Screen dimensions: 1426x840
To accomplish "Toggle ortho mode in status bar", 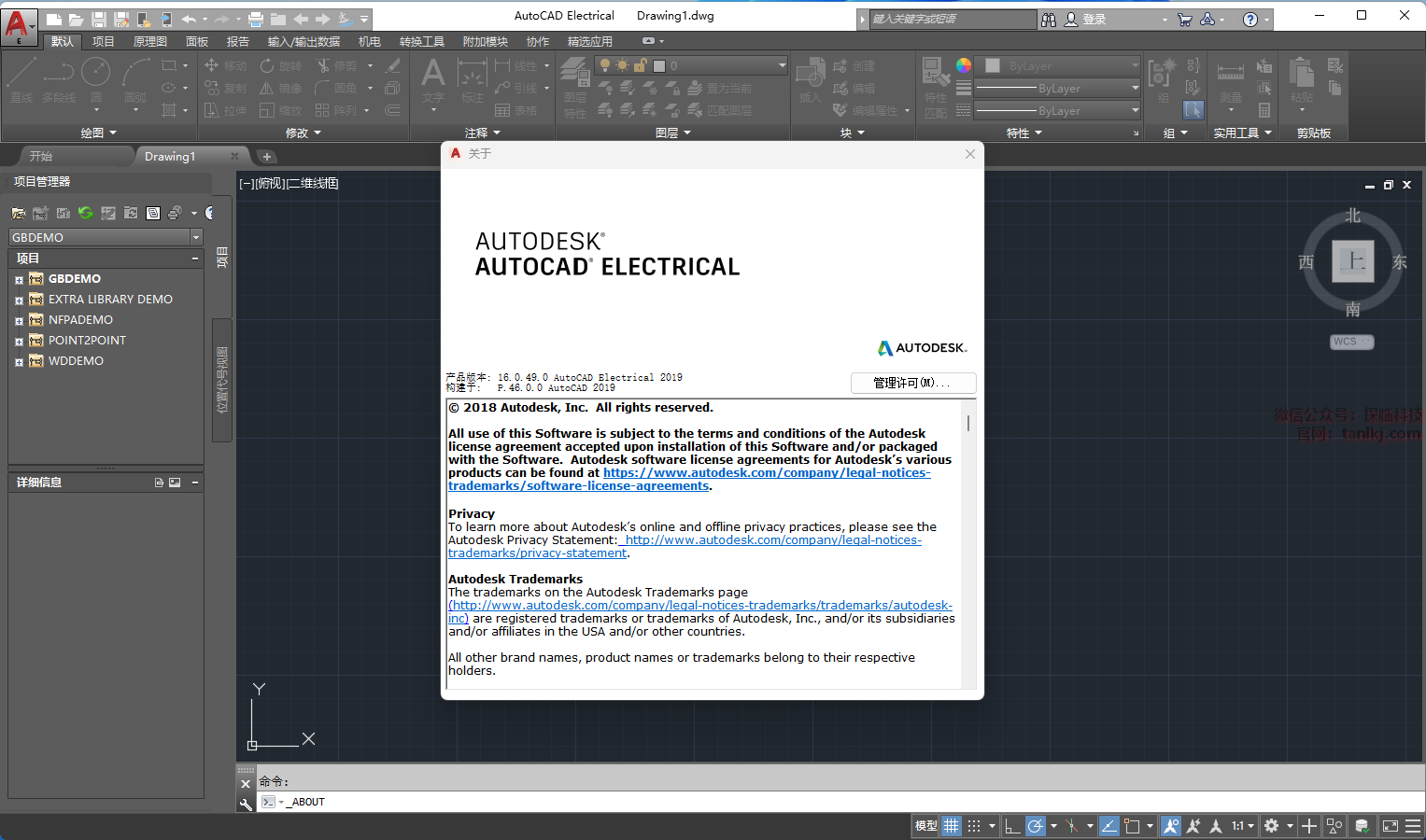I will (x=1012, y=826).
